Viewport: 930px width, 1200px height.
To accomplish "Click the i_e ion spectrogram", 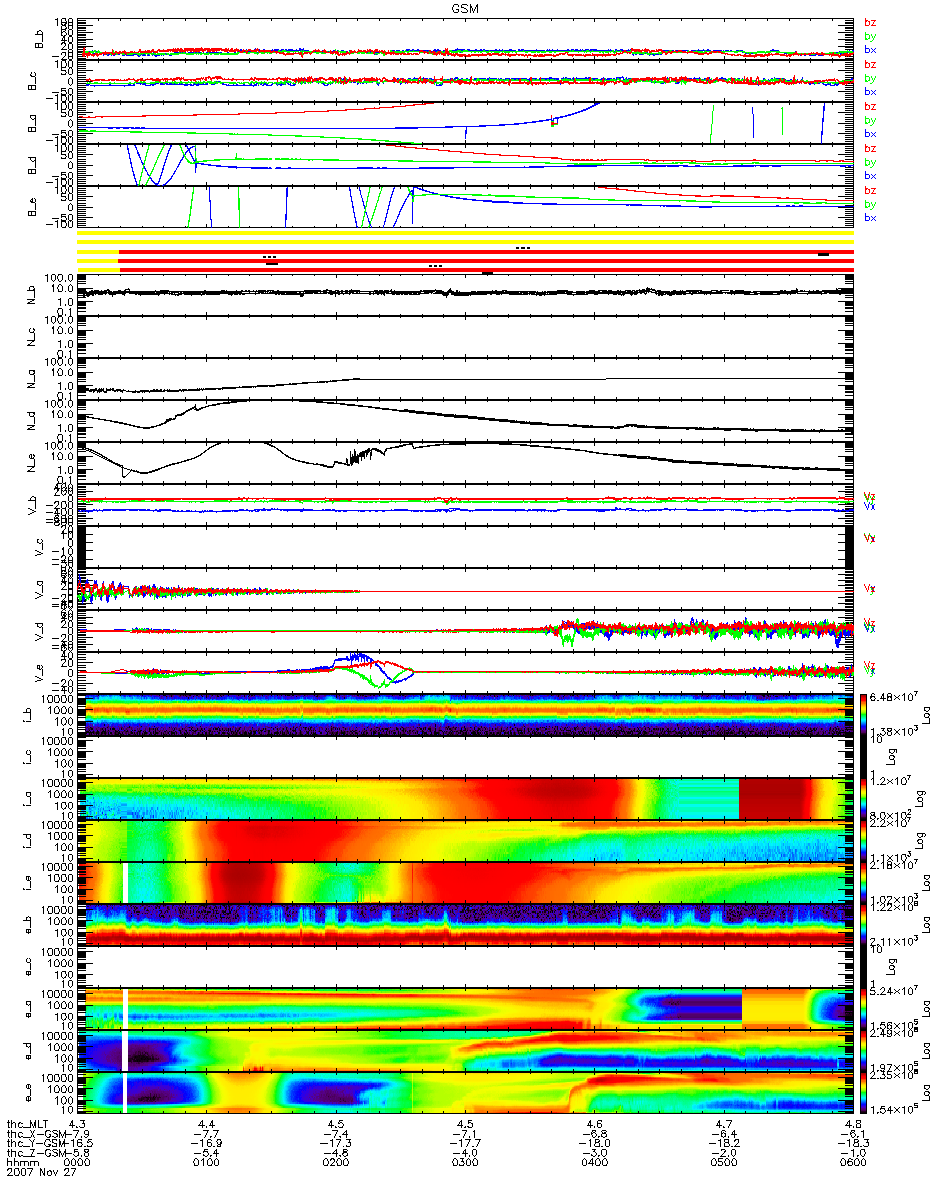I will [467, 883].
